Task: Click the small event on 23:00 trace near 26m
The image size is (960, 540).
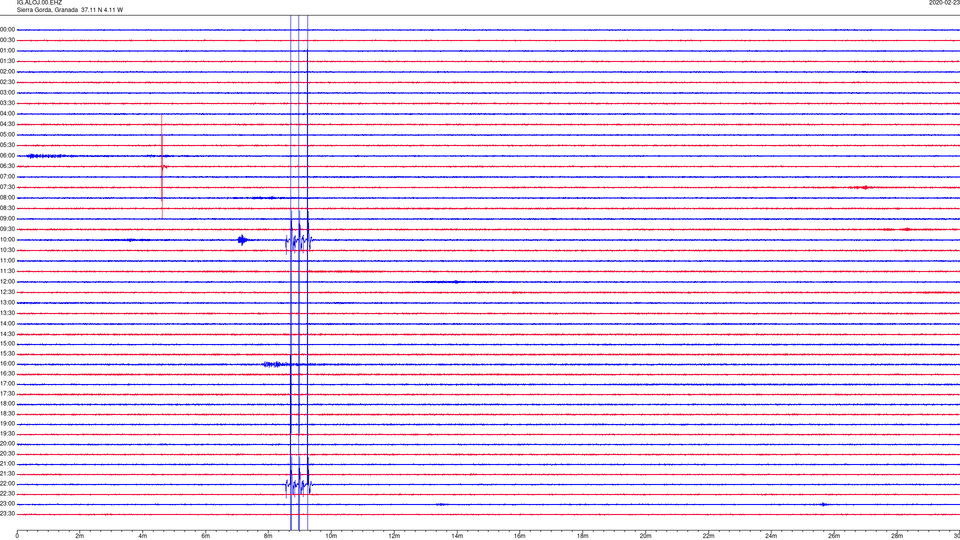Action: (824, 504)
